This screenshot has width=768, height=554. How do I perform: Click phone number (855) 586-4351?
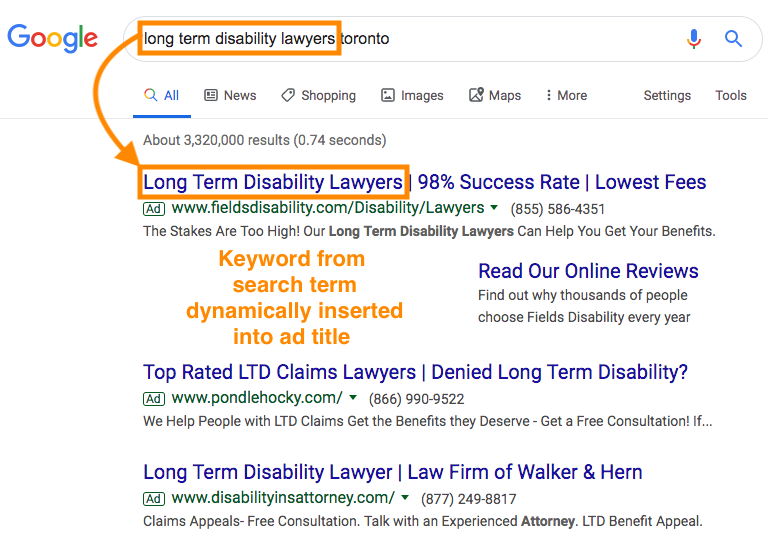(557, 209)
